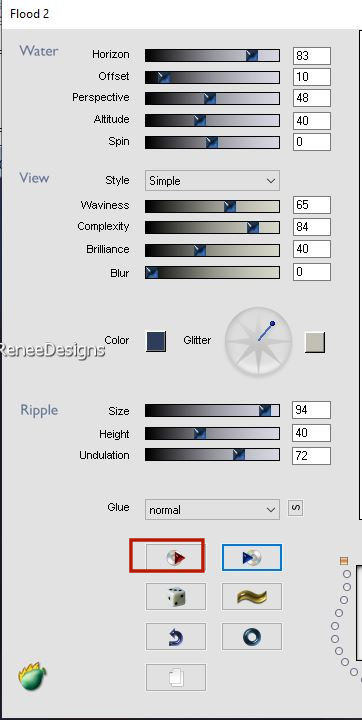The width and height of the screenshot is (362, 720).
Task: Click the red arrow load preset icon
Action: pos(175,557)
